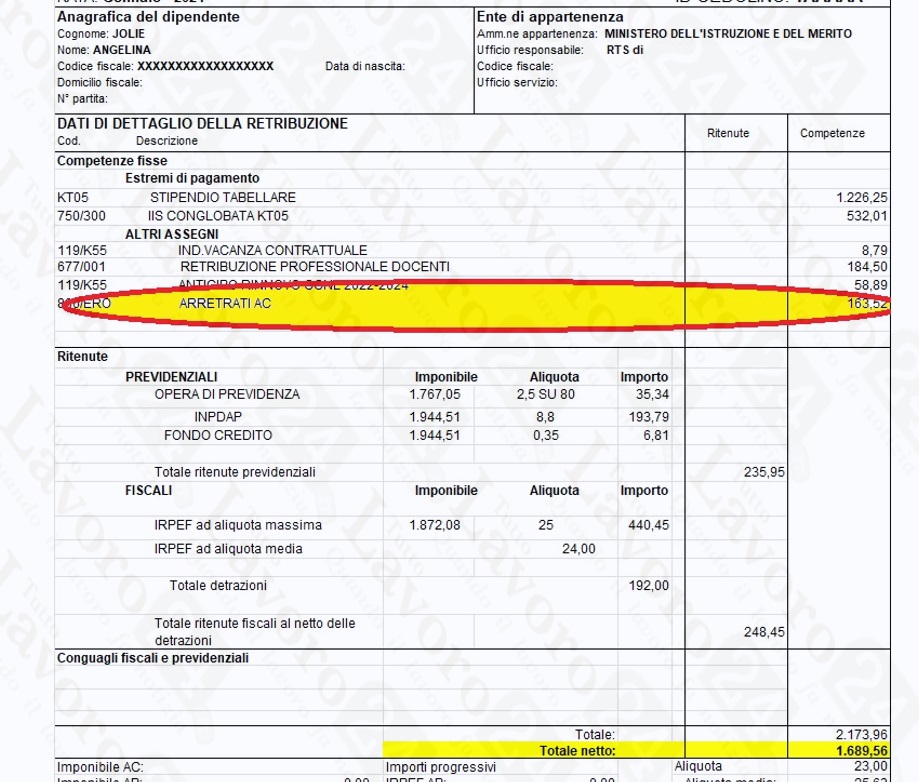Click the 'Imponibile AC:' label
919x782 pixels.
coord(100,767)
